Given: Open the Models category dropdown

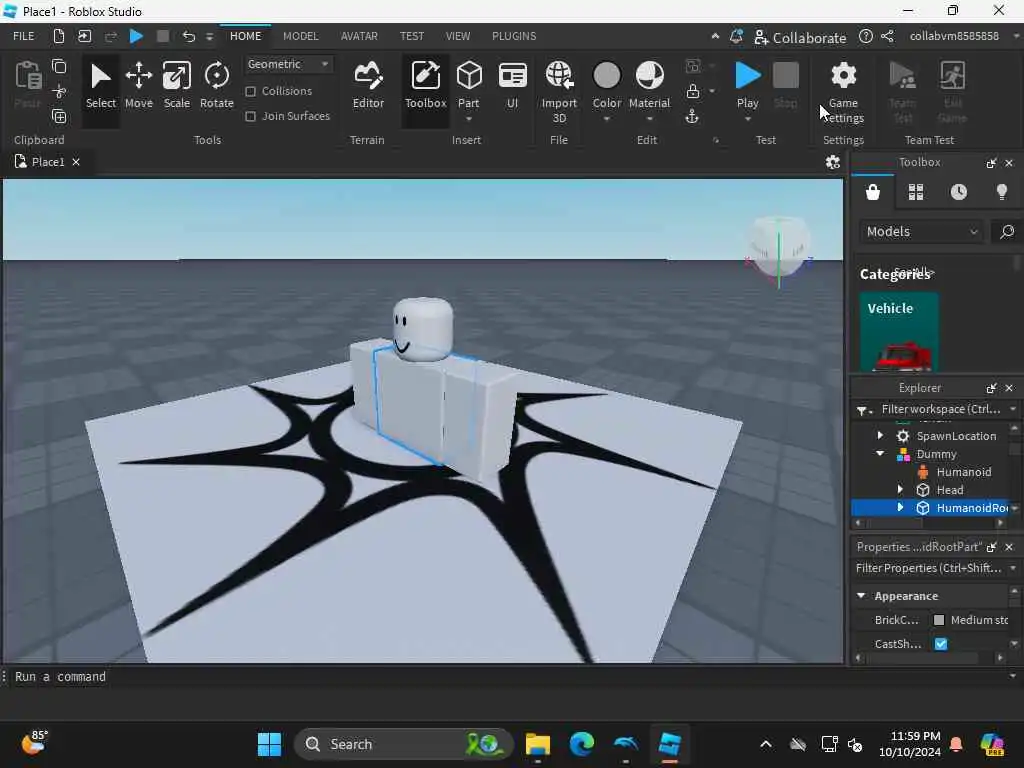Looking at the screenshot, I should pos(921,232).
